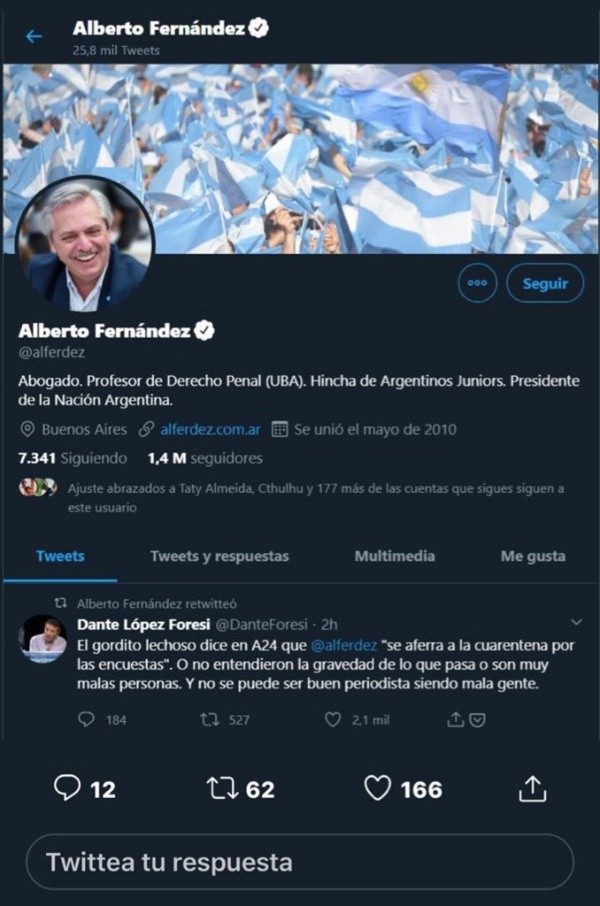
Task: Open the alferdez.com.ar website link
Action: pyautogui.click(x=210, y=430)
